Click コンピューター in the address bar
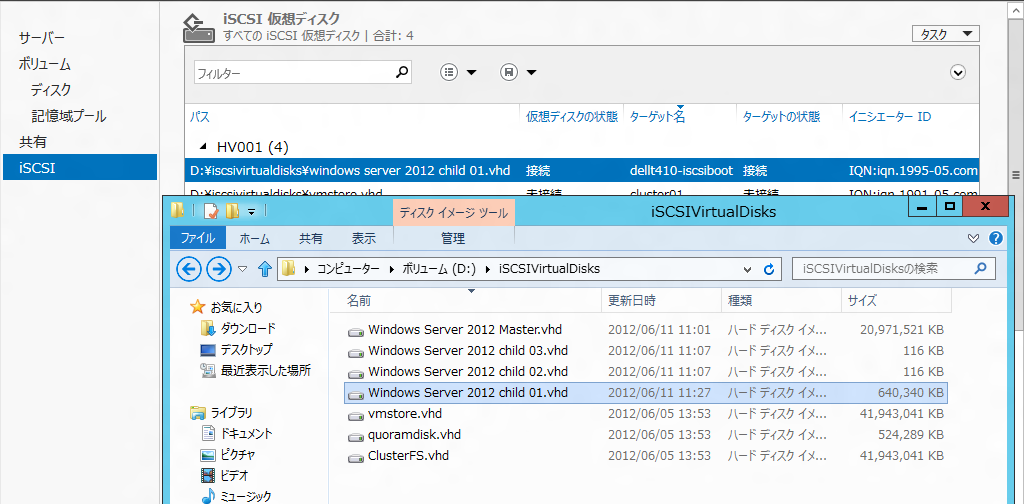 click(x=348, y=268)
